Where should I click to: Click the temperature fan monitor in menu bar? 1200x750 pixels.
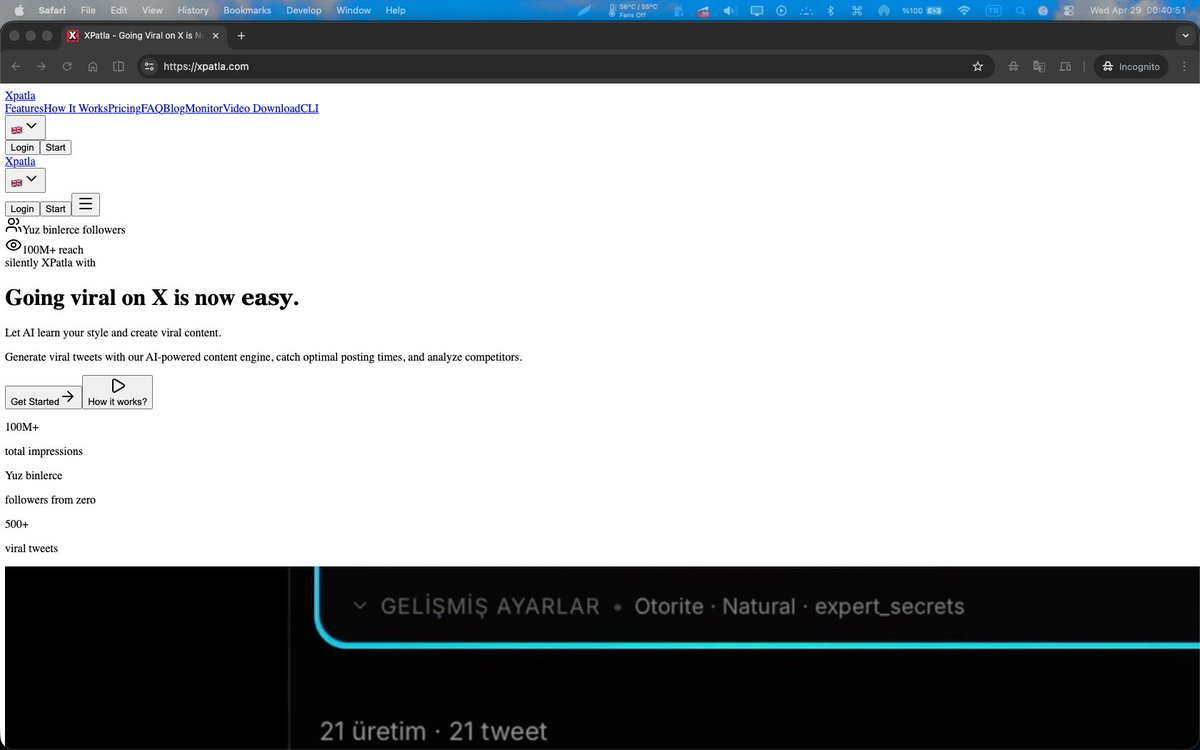[x=633, y=10]
